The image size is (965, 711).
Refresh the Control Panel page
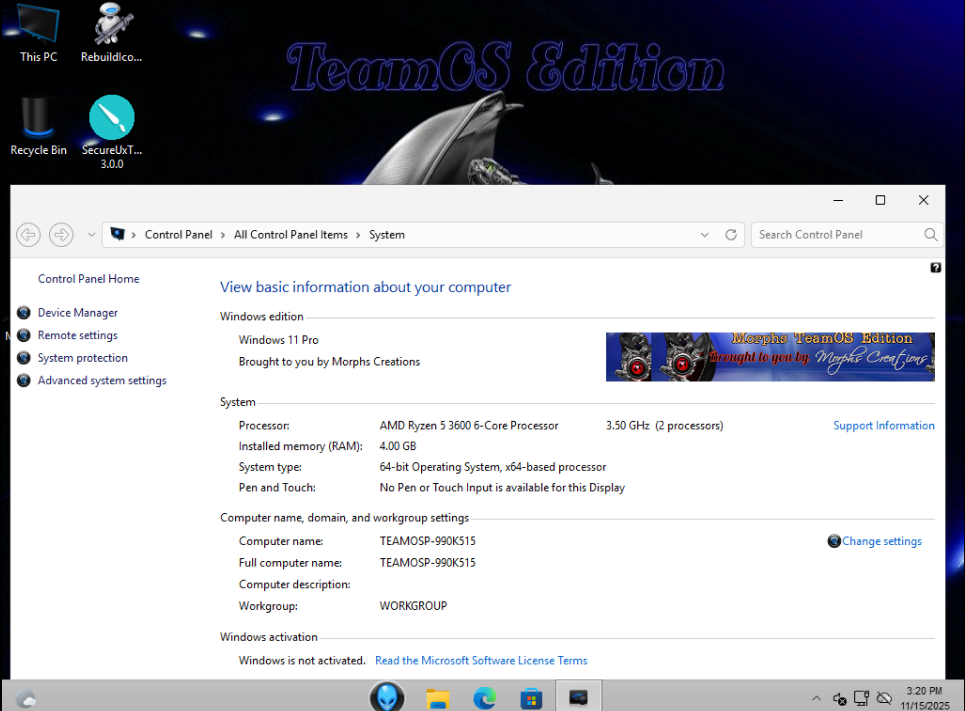(x=731, y=235)
